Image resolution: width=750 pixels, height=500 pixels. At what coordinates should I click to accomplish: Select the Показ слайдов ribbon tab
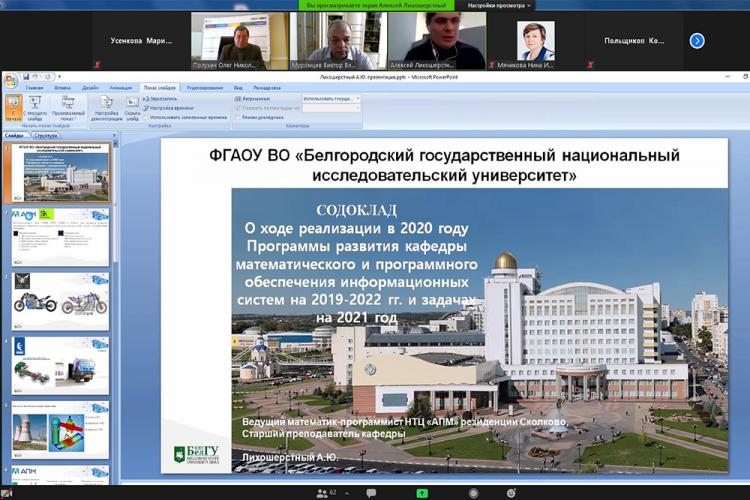(160, 88)
